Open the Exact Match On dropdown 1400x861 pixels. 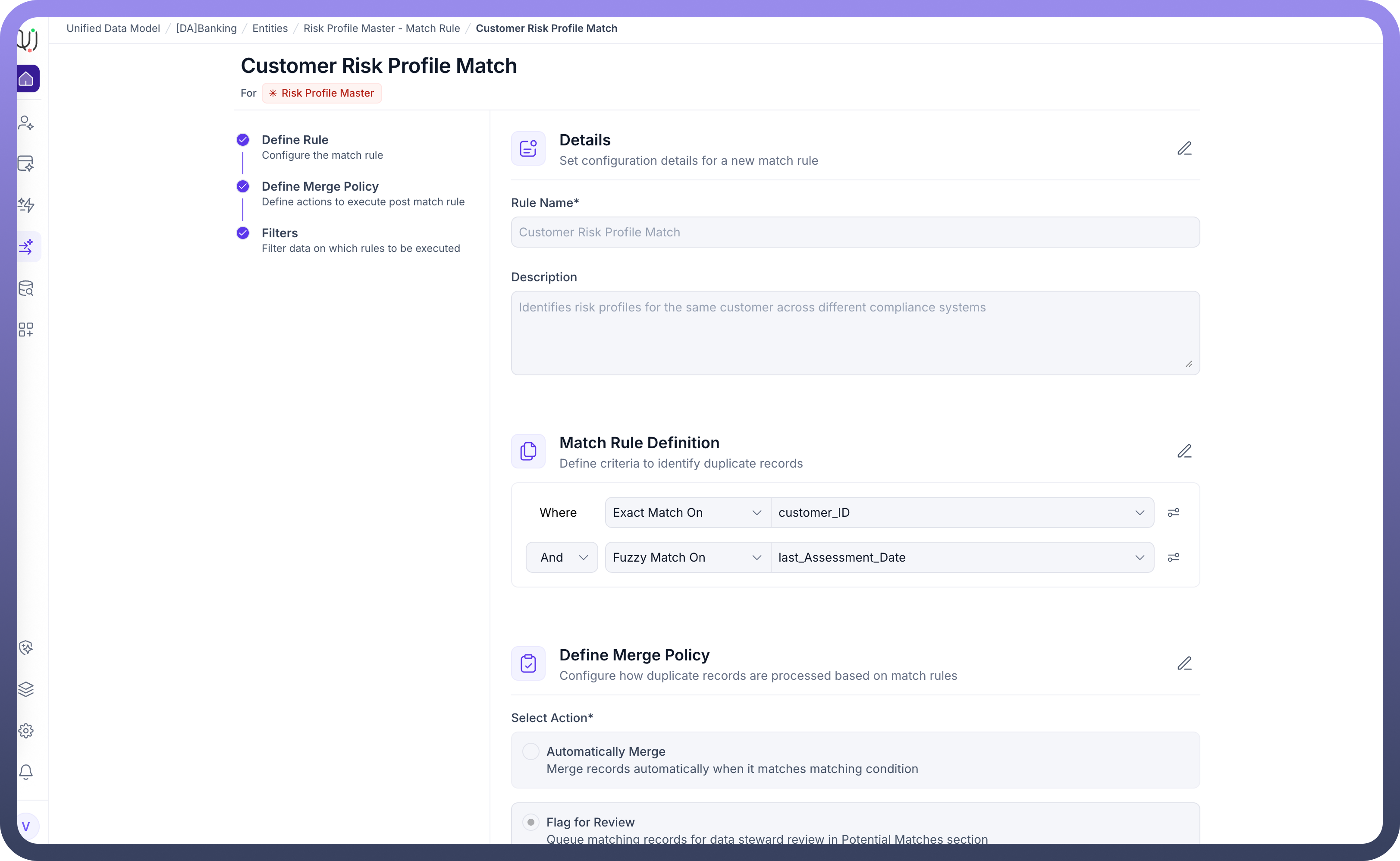(687, 512)
